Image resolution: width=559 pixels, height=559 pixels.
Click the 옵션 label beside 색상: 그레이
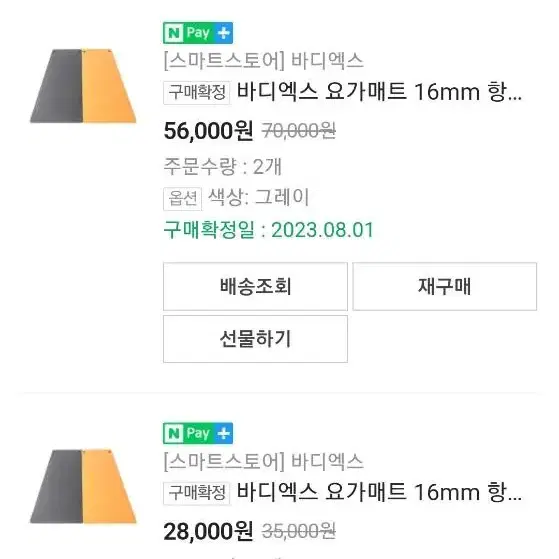pyautogui.click(x=183, y=199)
